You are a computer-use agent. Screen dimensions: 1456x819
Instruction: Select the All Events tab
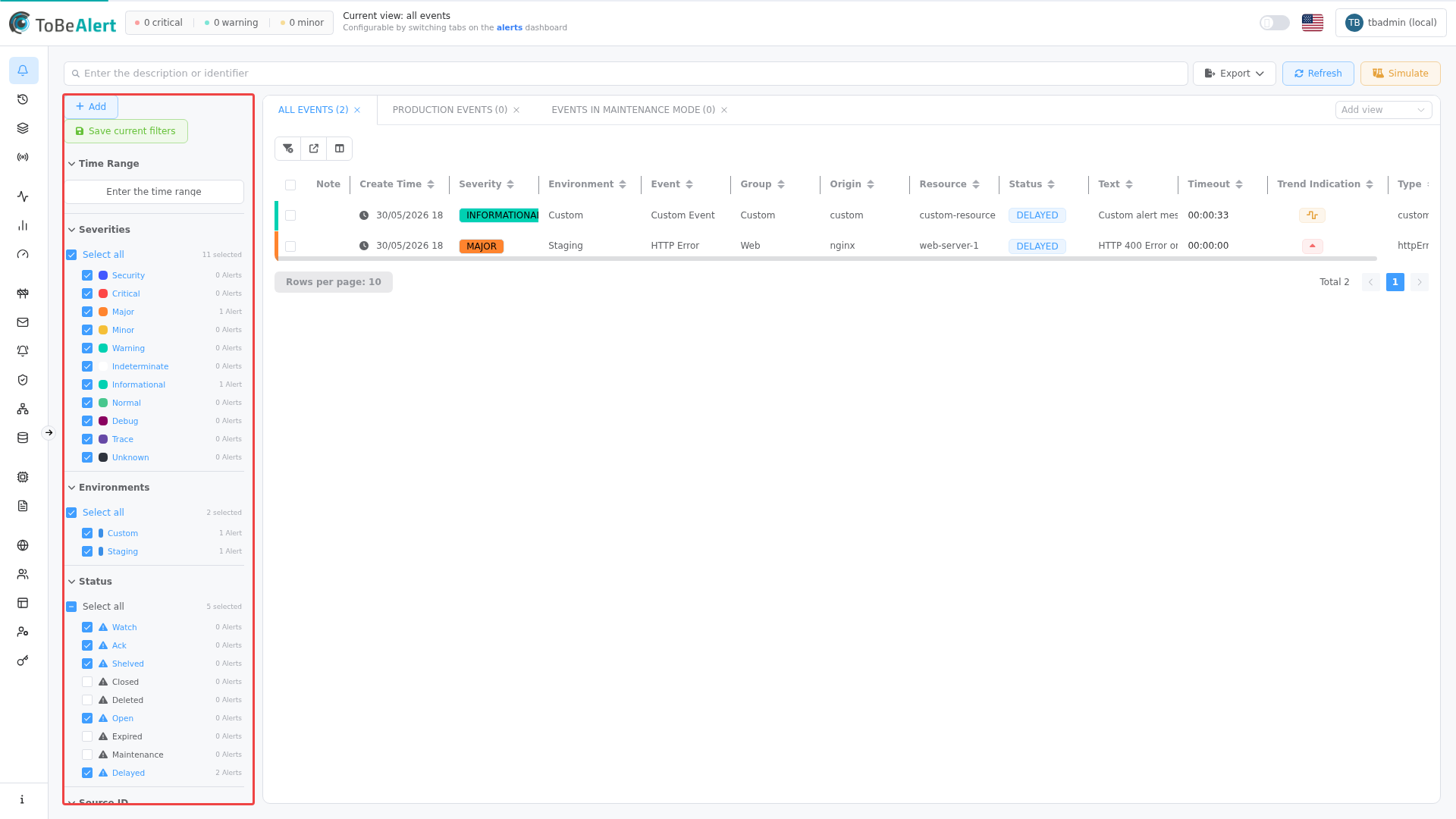(313, 110)
